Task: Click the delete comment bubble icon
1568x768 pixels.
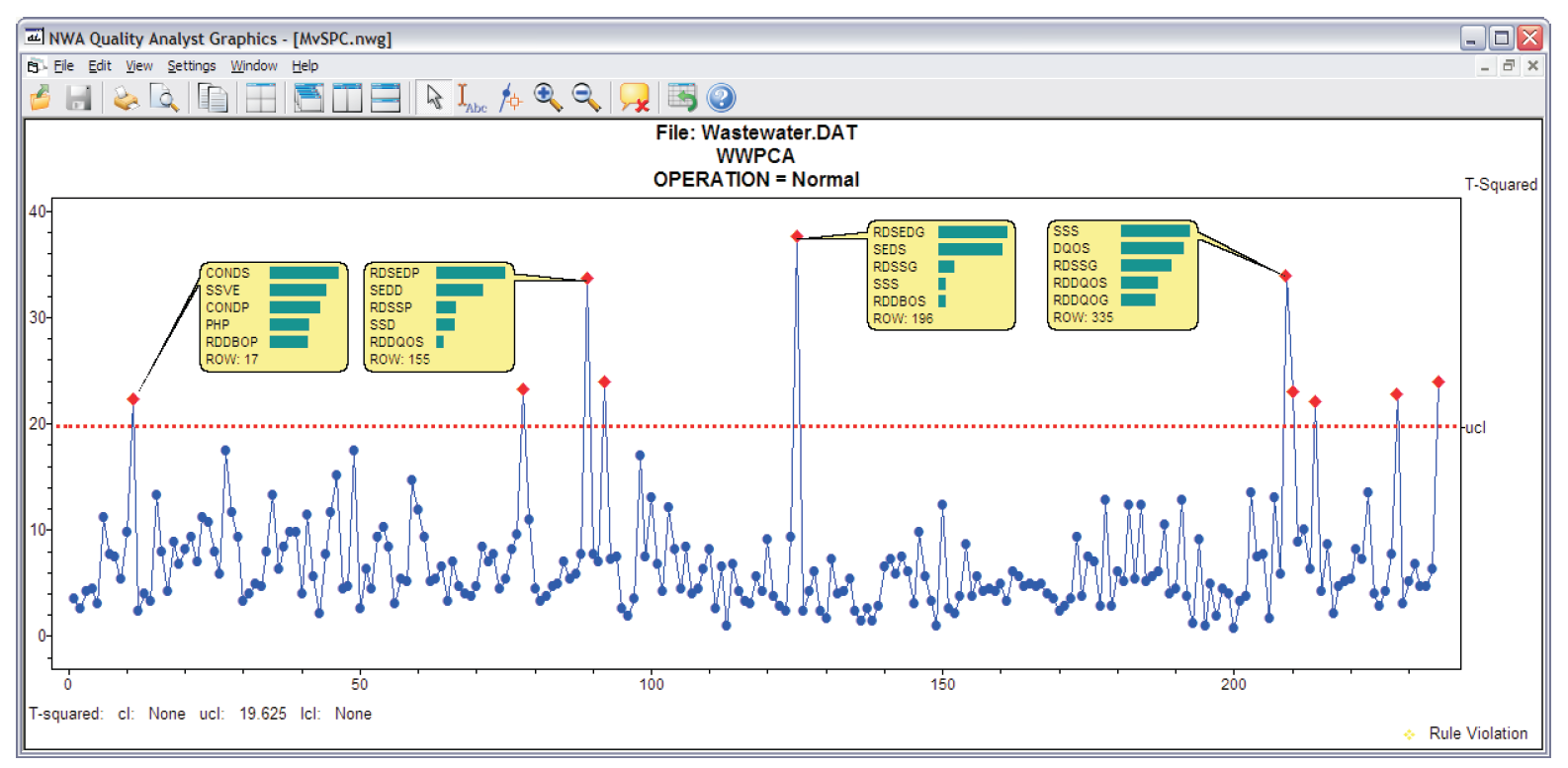Action: pos(634,98)
